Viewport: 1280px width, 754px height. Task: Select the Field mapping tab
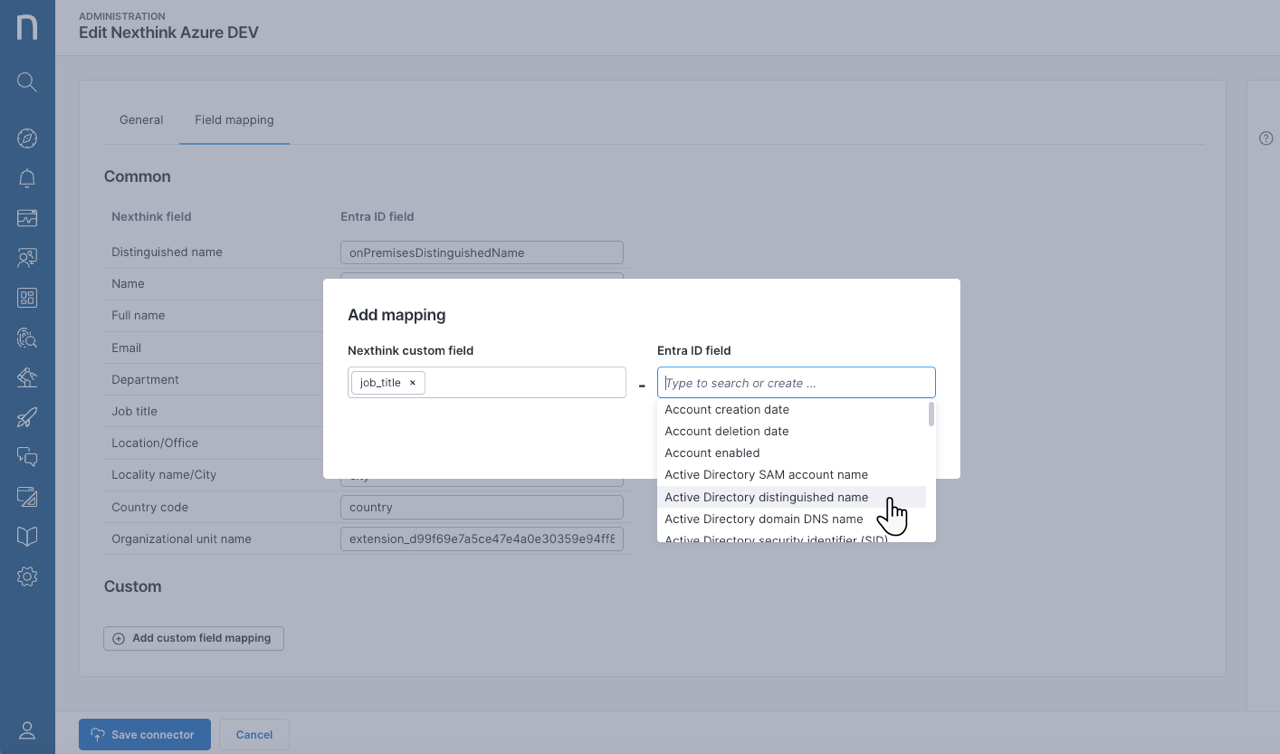click(x=234, y=120)
